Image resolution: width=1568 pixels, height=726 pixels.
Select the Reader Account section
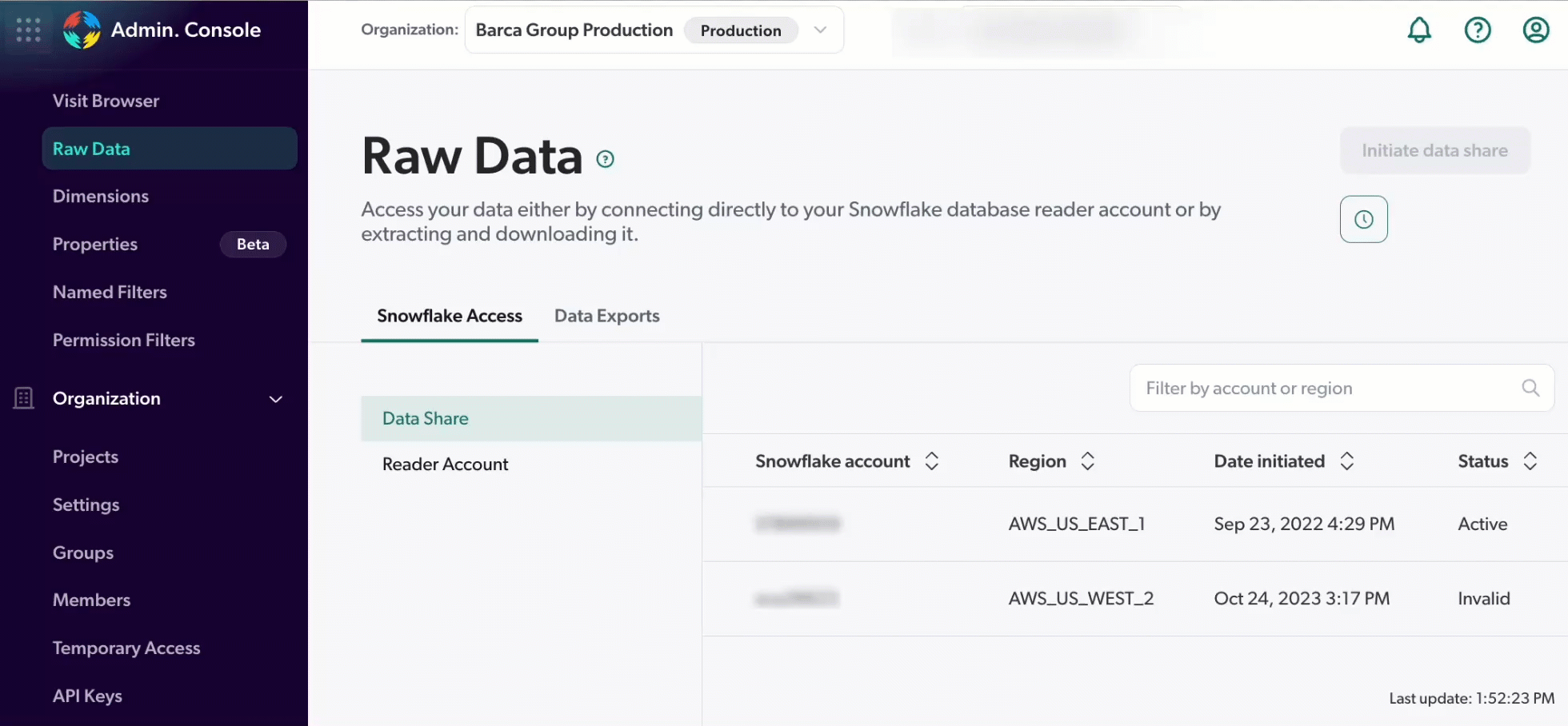click(x=445, y=464)
